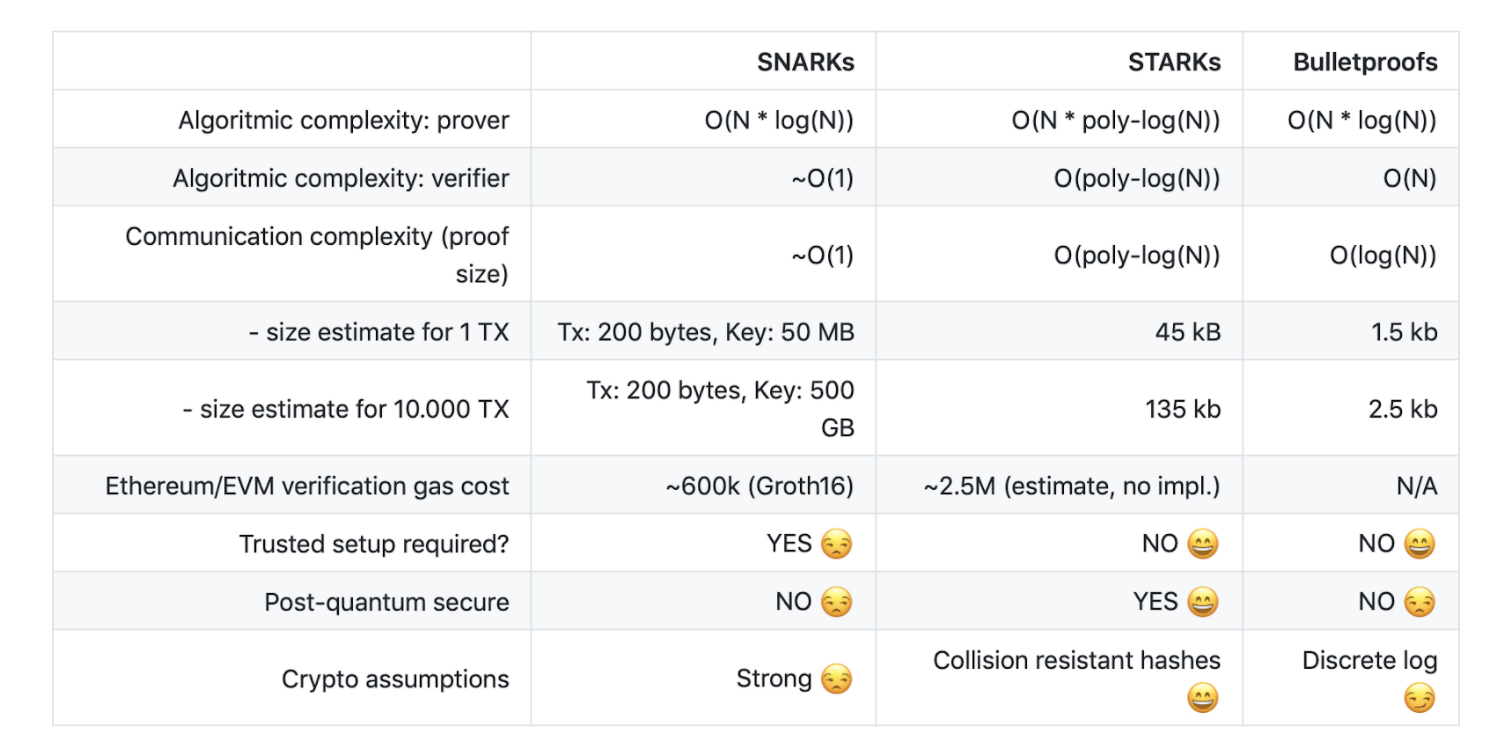Click the emoji under 'Collision resistant hashes'

[1203, 699]
